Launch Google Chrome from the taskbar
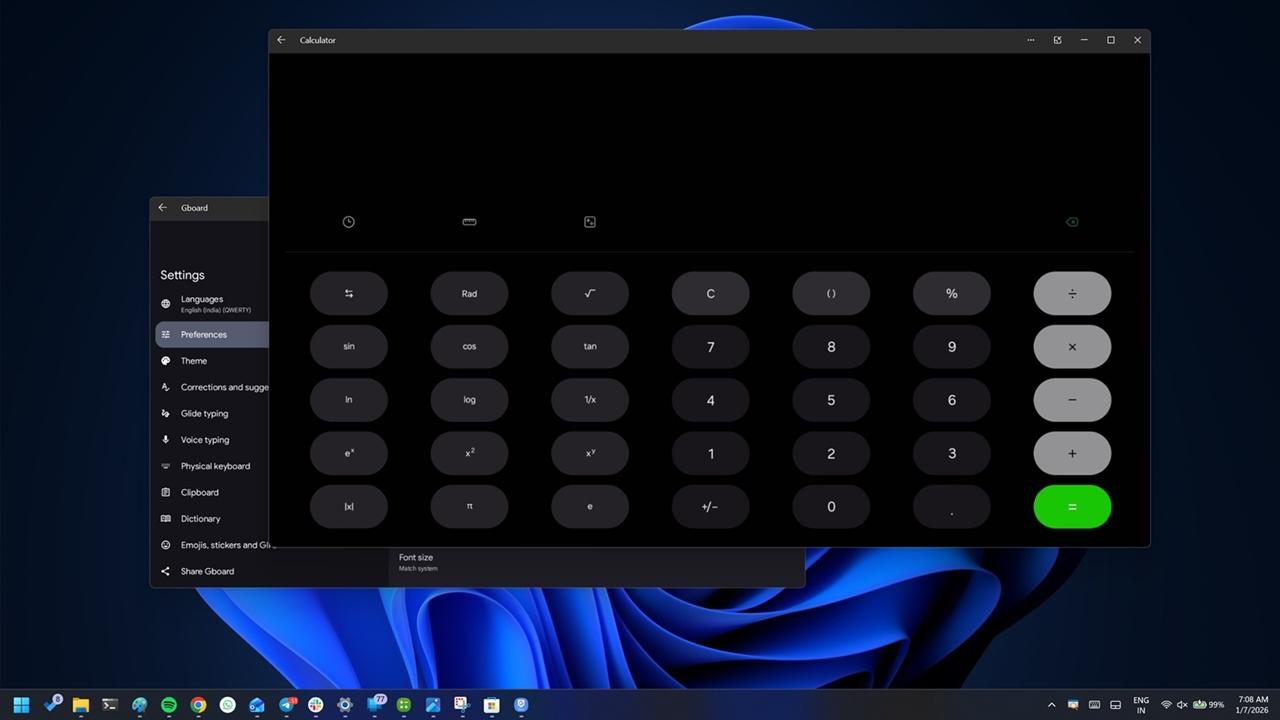Screen dimensions: 1280x720 click(x=198, y=705)
